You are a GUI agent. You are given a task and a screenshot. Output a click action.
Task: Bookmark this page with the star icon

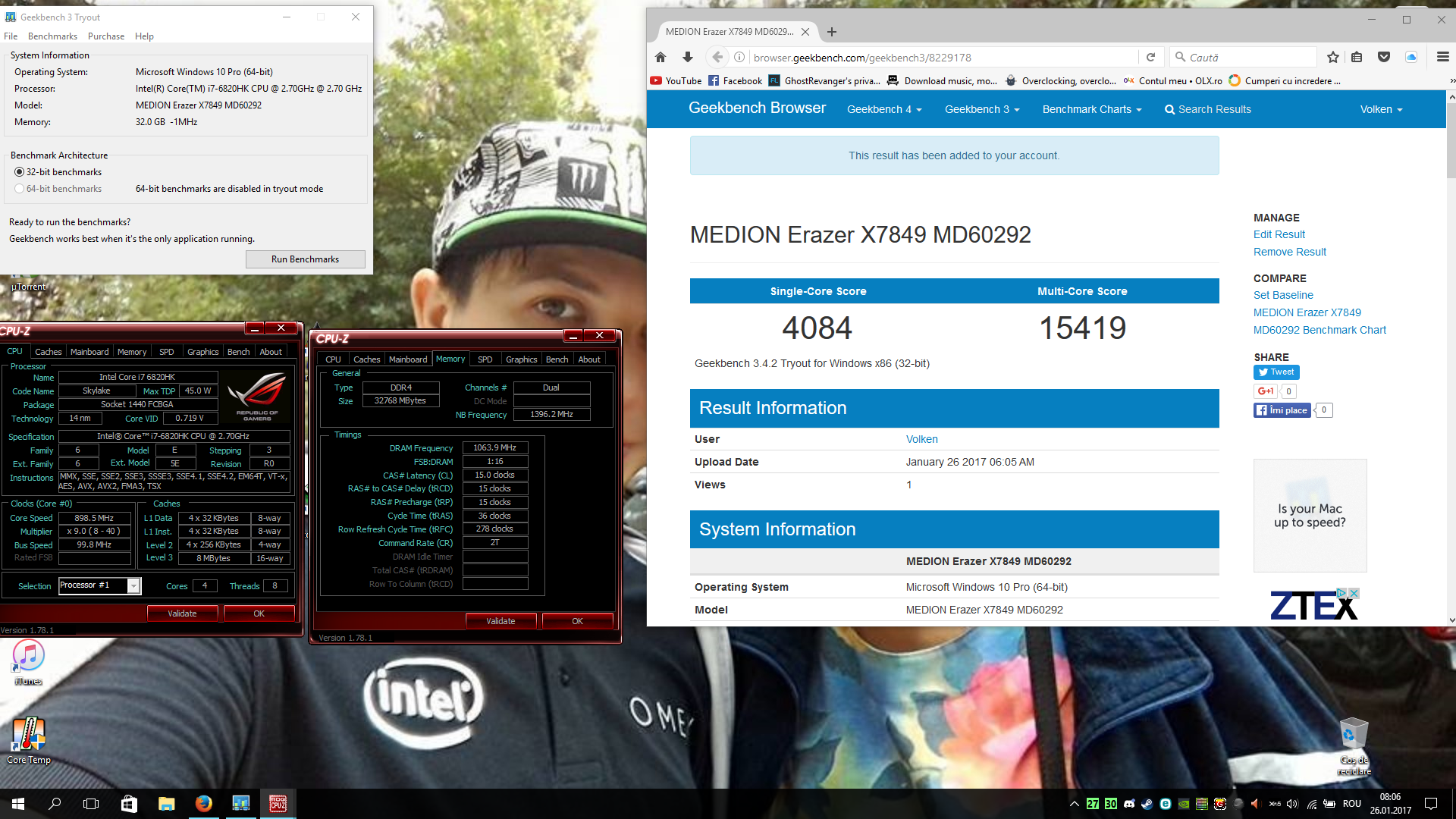1333,57
